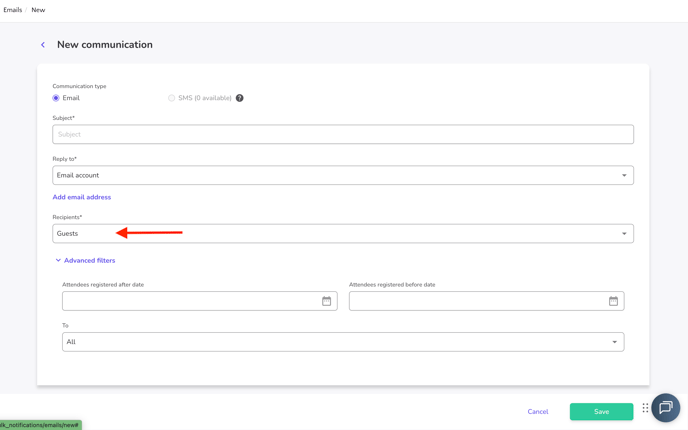Click the New breadcrumb item
688x430 pixels.
(38, 10)
